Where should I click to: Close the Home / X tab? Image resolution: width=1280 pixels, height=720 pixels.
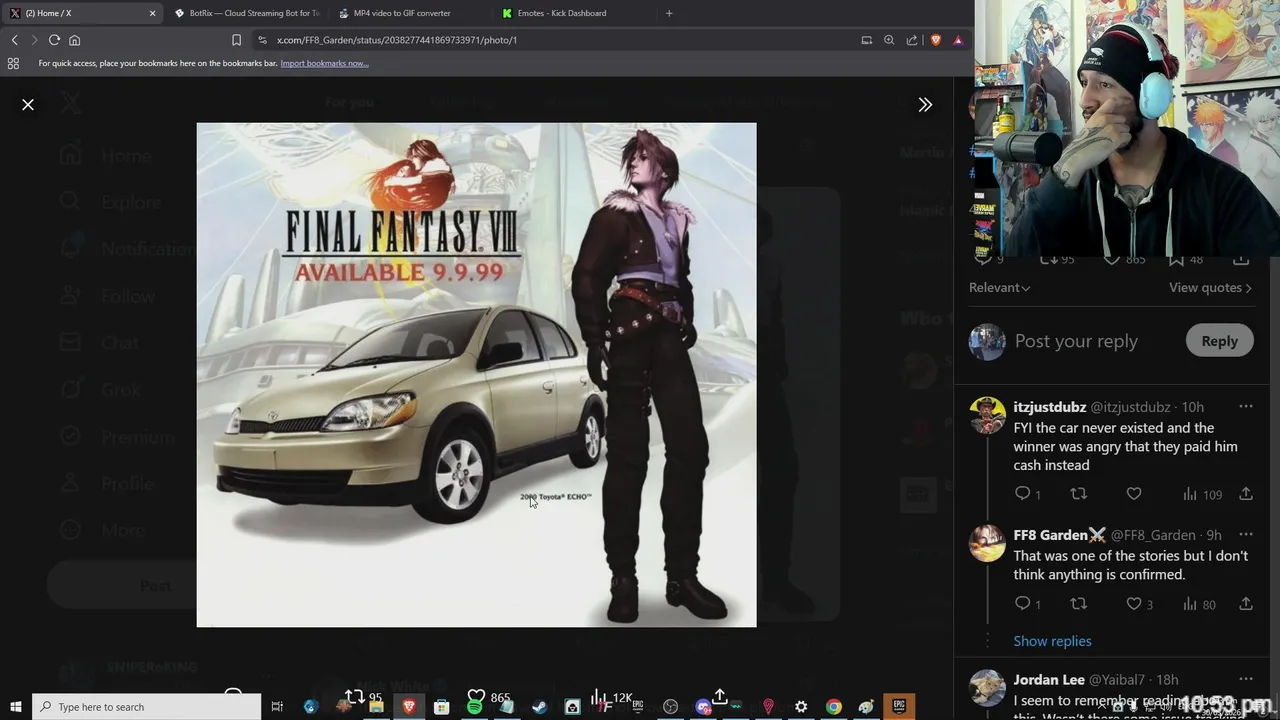point(152,13)
